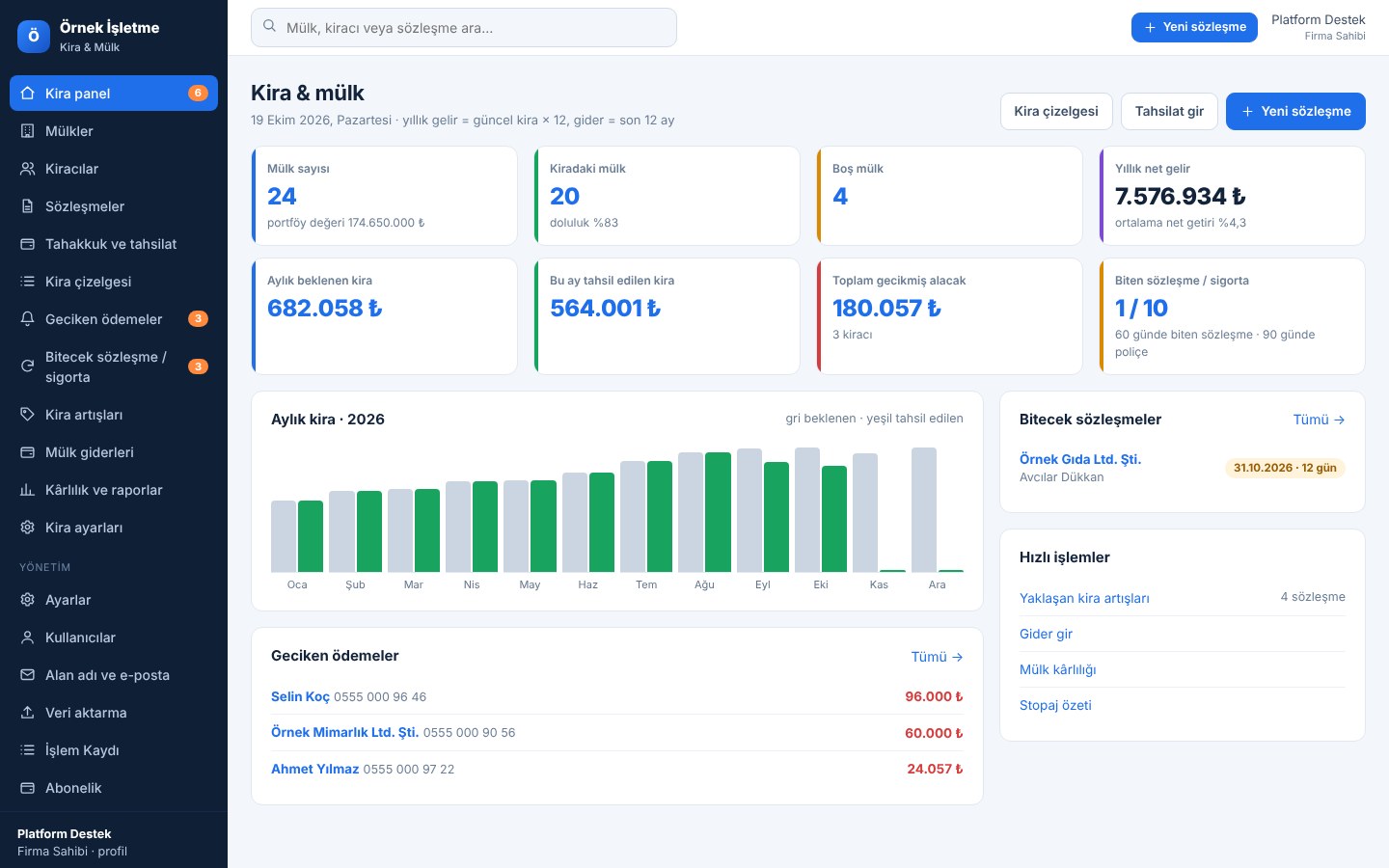Click the Kira ayarları gear icon
1389x868 pixels.
27,528
